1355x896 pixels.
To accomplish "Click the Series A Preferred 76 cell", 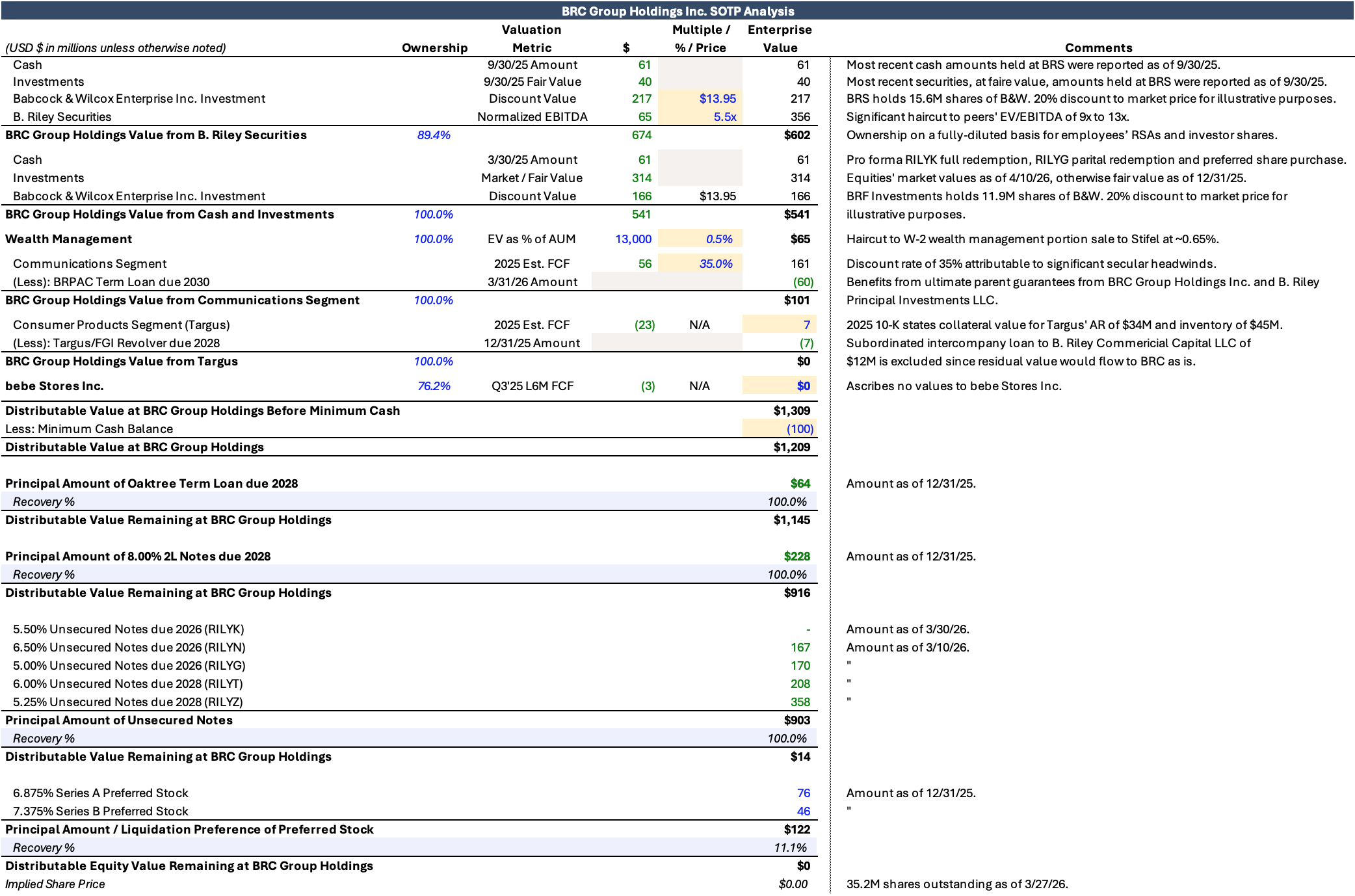I will (x=803, y=793).
